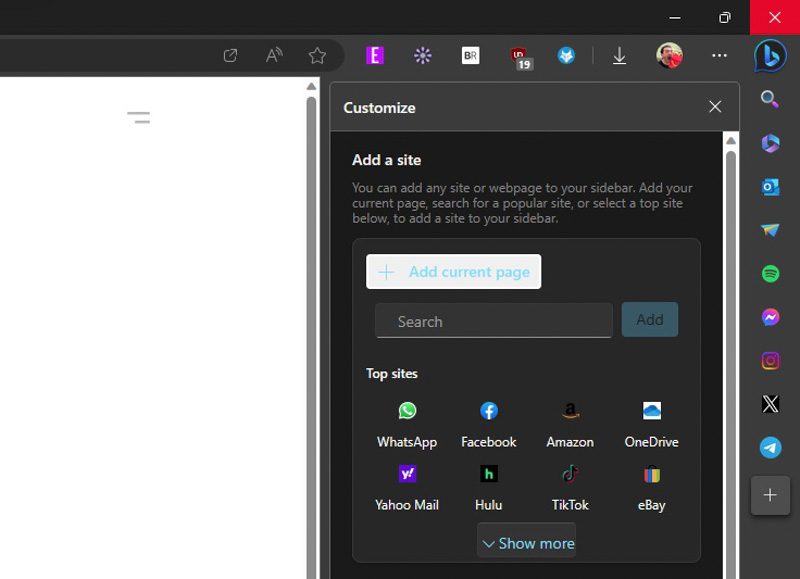800x579 pixels.
Task: Click the purple E extension icon
Action: pyautogui.click(x=374, y=55)
